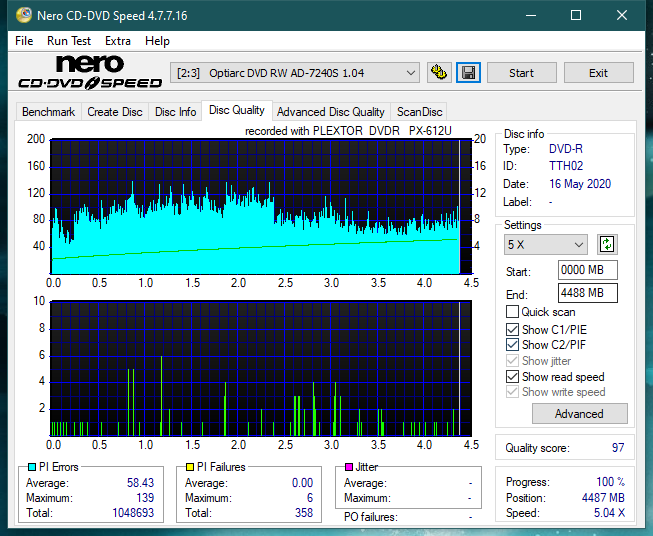Expand the 5 X speed dropdown
The height and width of the screenshot is (536, 653).
point(546,244)
